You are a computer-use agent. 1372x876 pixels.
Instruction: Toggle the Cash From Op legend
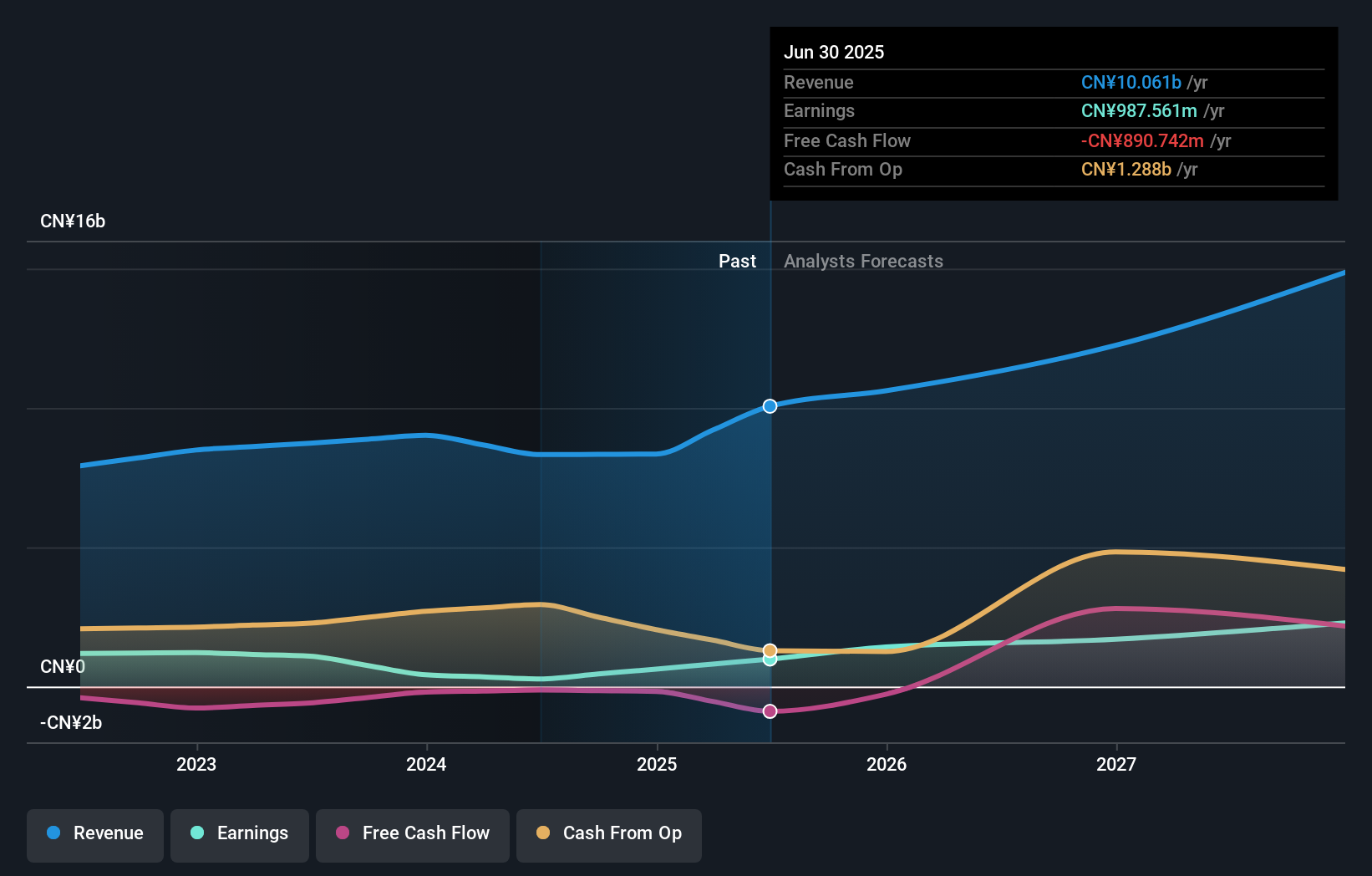click(609, 835)
